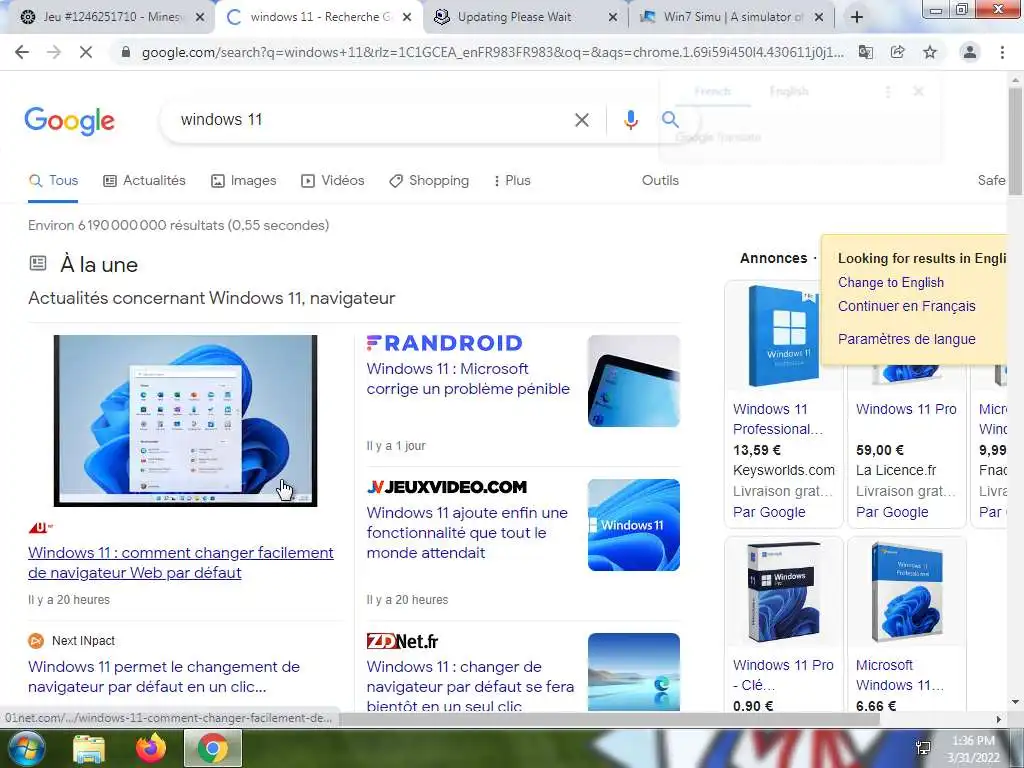Open the 01net article about changer facilement de navigateur
Viewport: 1024px width, 768px height.
[181, 563]
